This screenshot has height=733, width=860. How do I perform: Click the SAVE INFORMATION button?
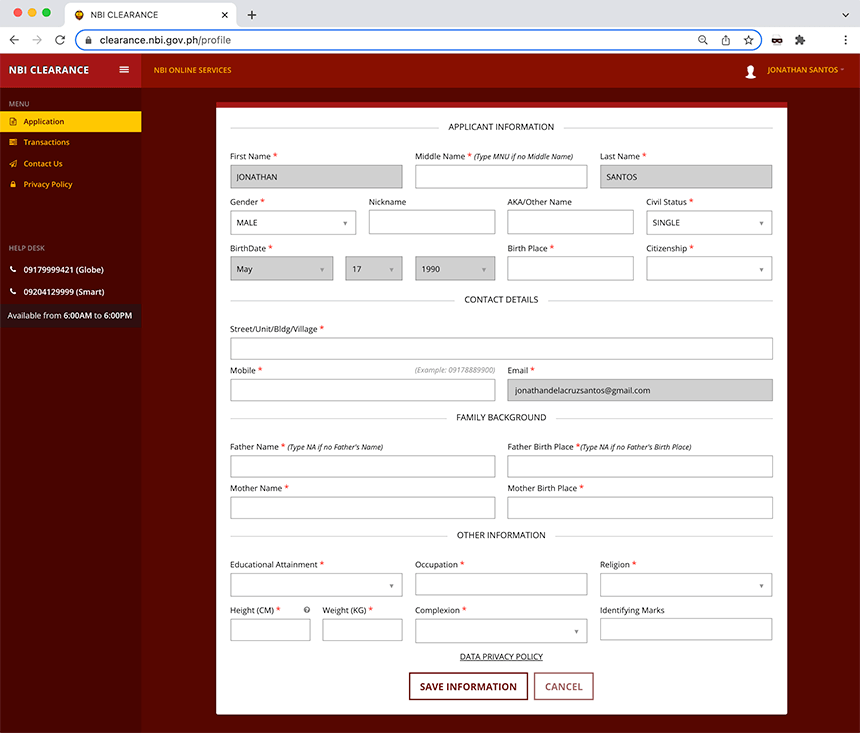coord(468,686)
